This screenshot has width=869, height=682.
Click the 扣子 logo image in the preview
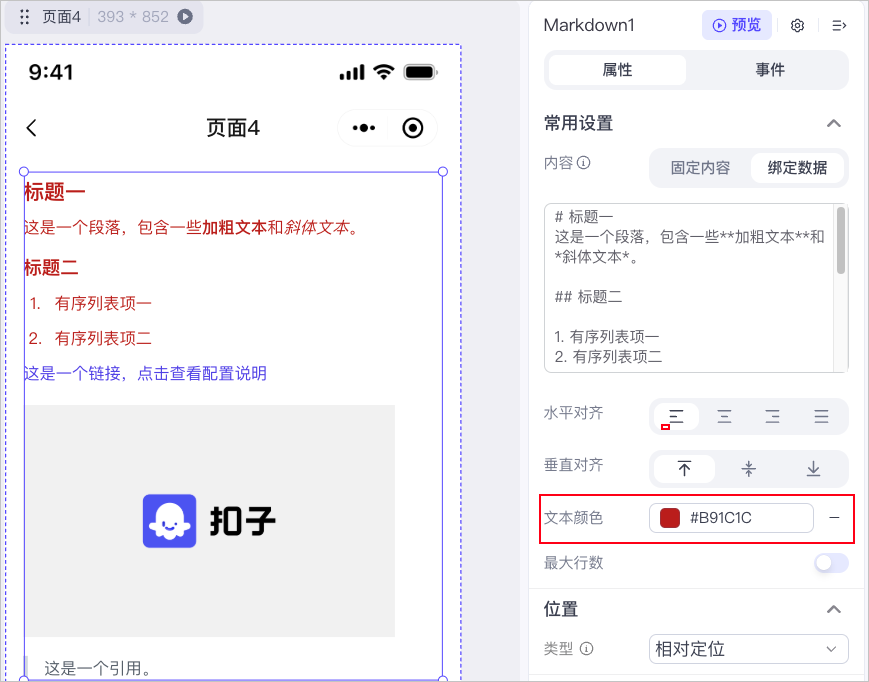point(210,521)
